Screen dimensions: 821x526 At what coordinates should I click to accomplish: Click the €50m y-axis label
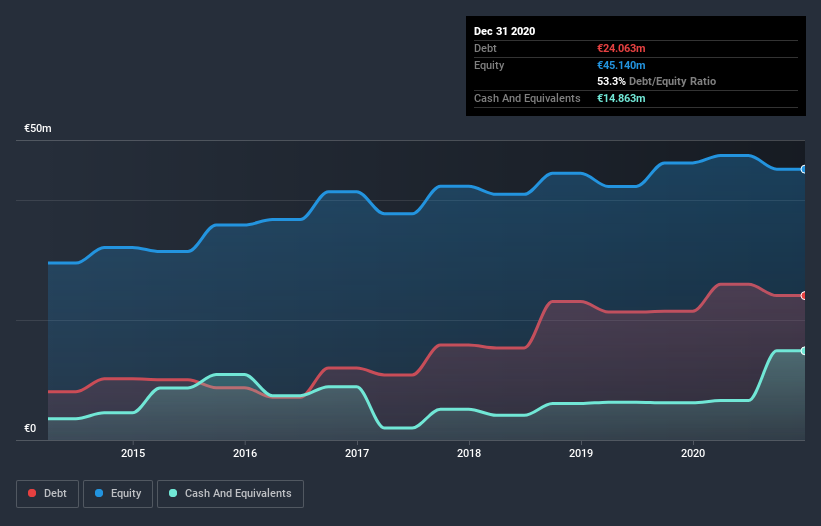click(x=38, y=128)
